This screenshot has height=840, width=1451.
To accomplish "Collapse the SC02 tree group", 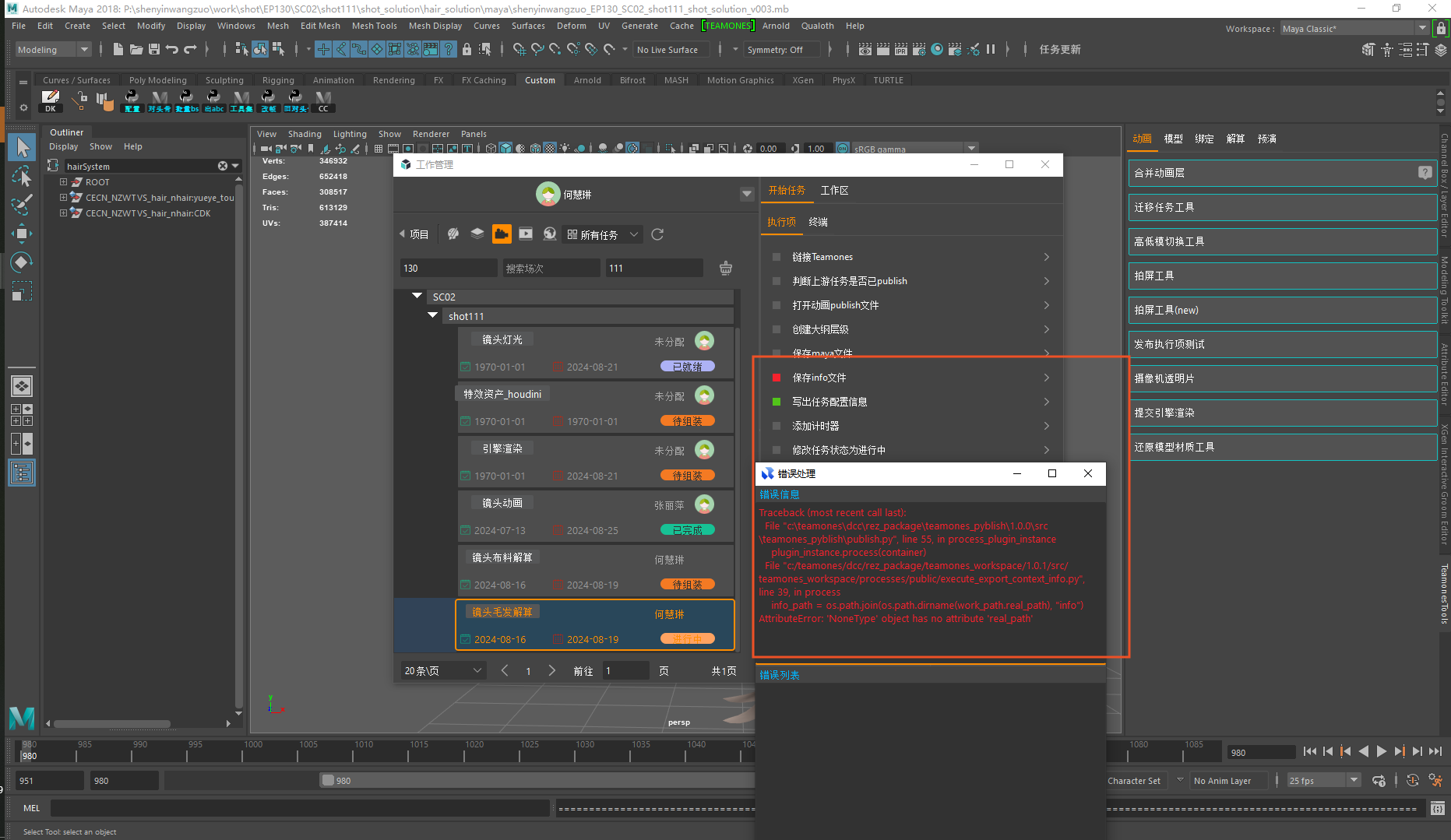I will tap(417, 296).
